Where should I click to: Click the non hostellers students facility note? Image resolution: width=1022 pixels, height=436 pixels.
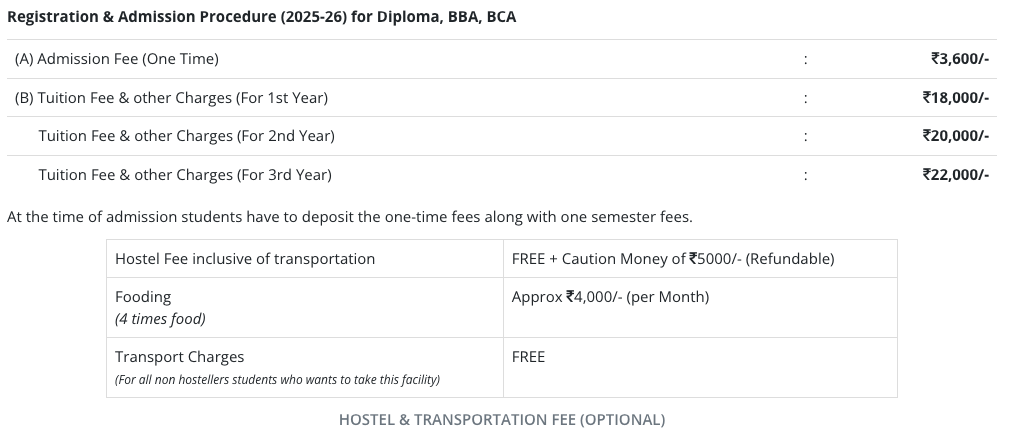[x=277, y=380]
